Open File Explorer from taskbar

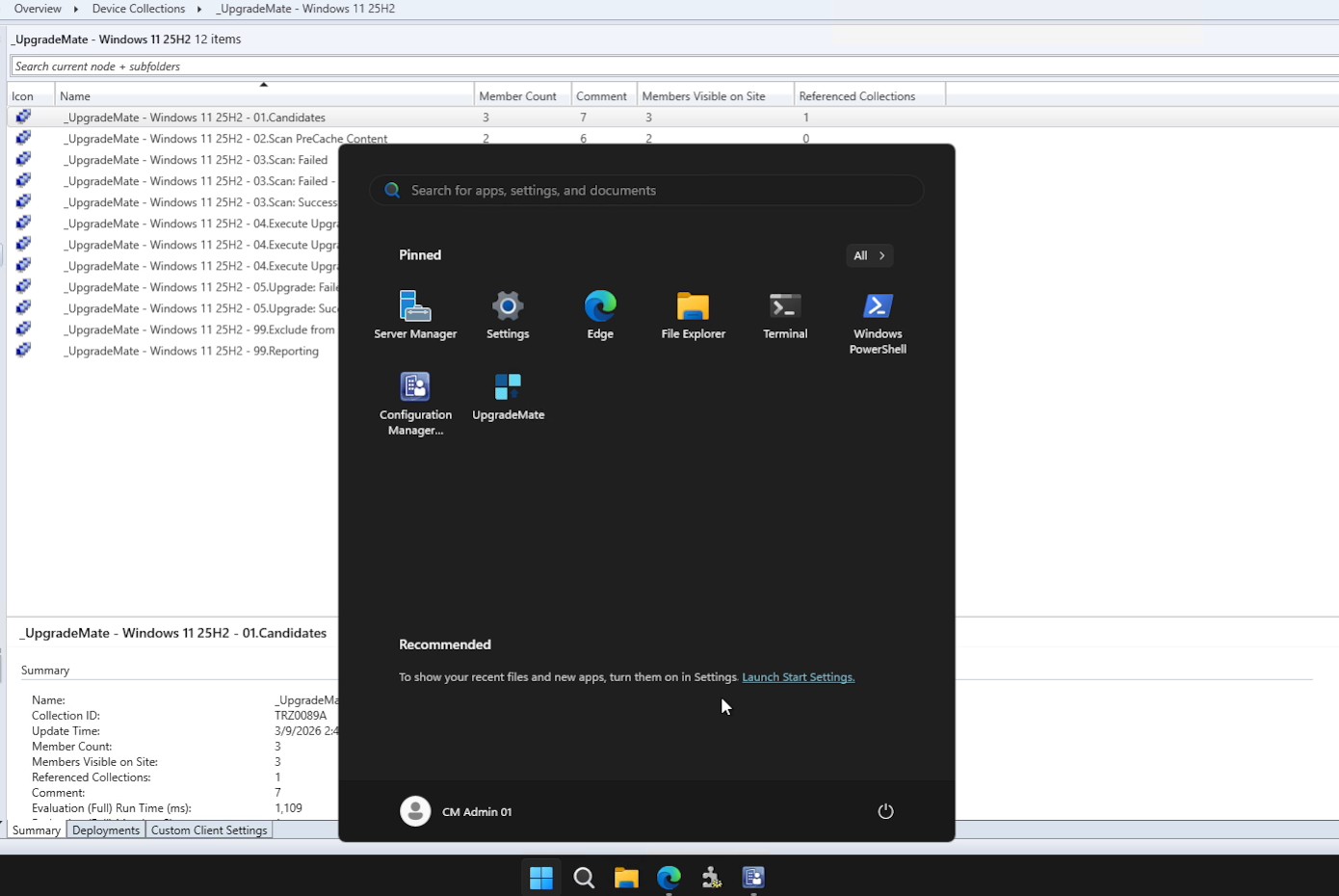626,878
